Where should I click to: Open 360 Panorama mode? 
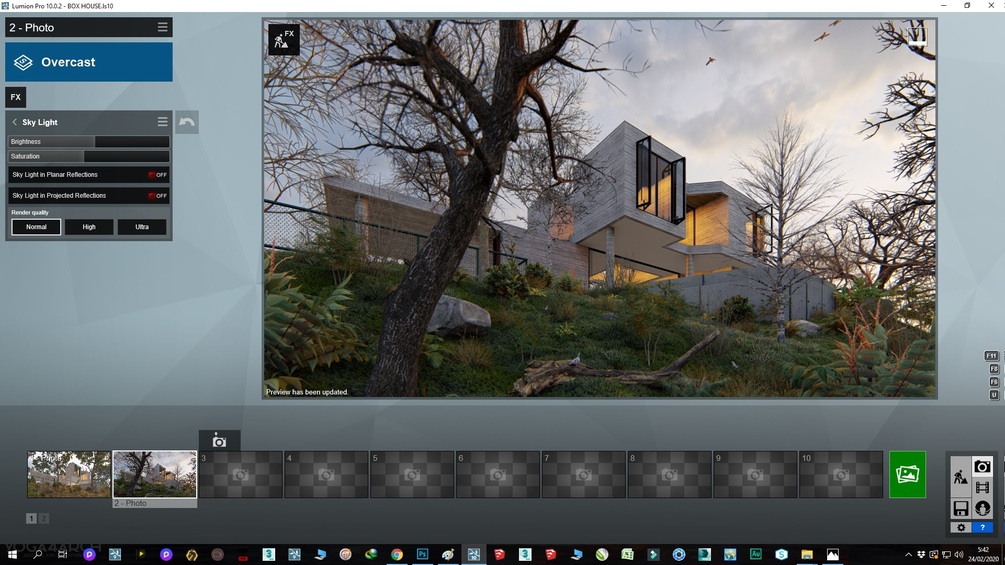click(x=982, y=509)
